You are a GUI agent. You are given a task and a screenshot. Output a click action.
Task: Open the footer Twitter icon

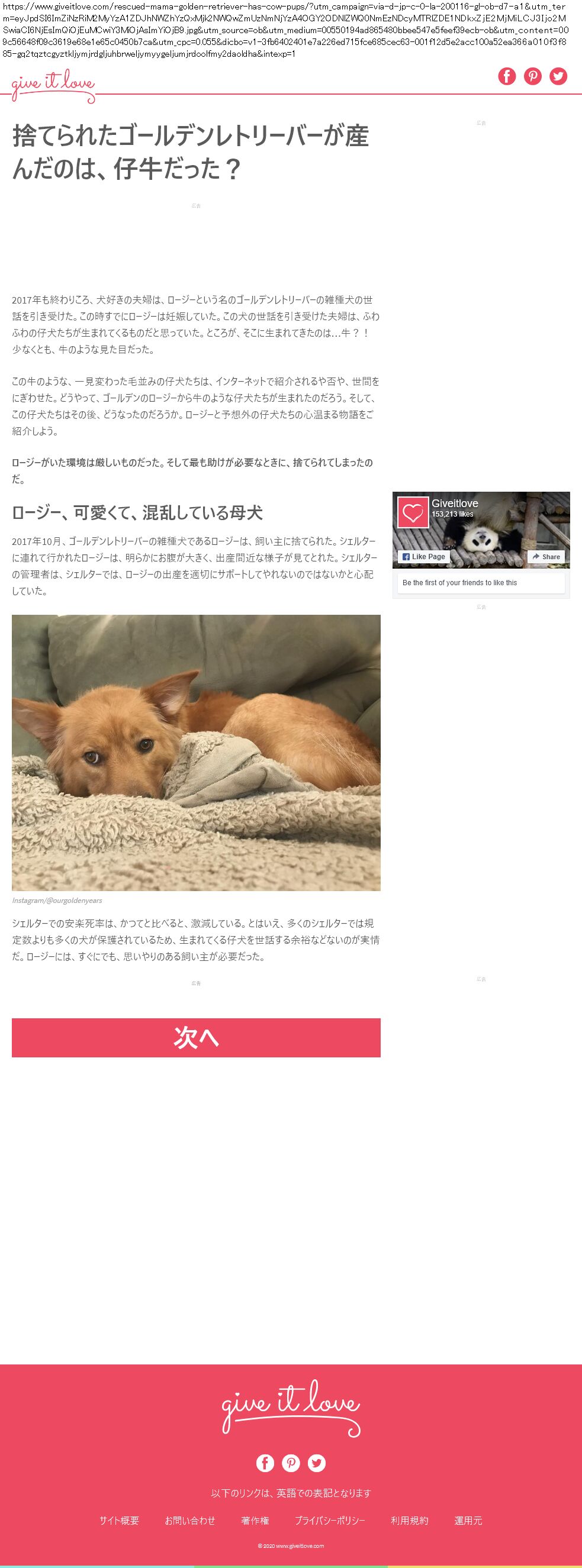(x=317, y=1463)
